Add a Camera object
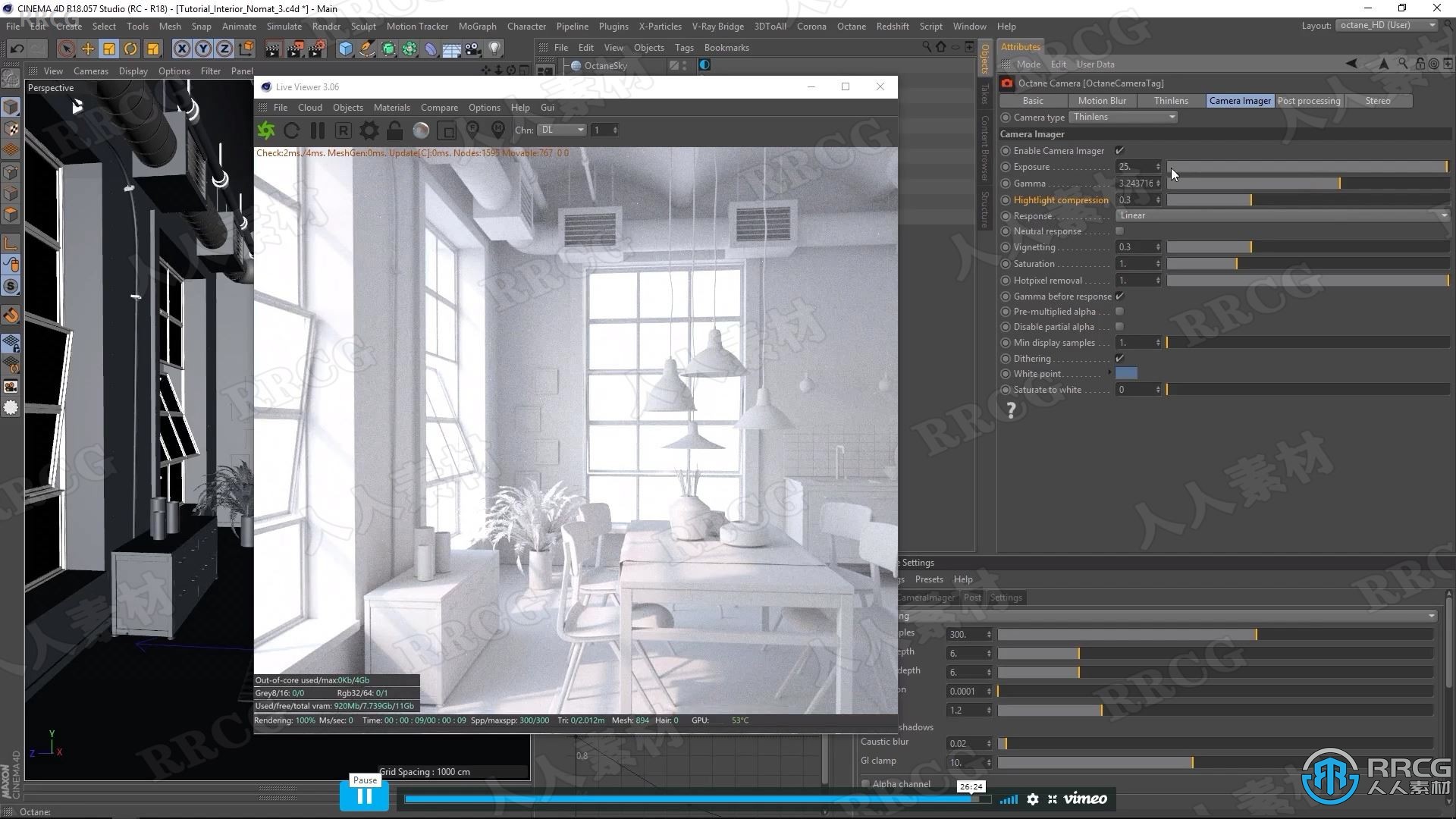 point(473,49)
